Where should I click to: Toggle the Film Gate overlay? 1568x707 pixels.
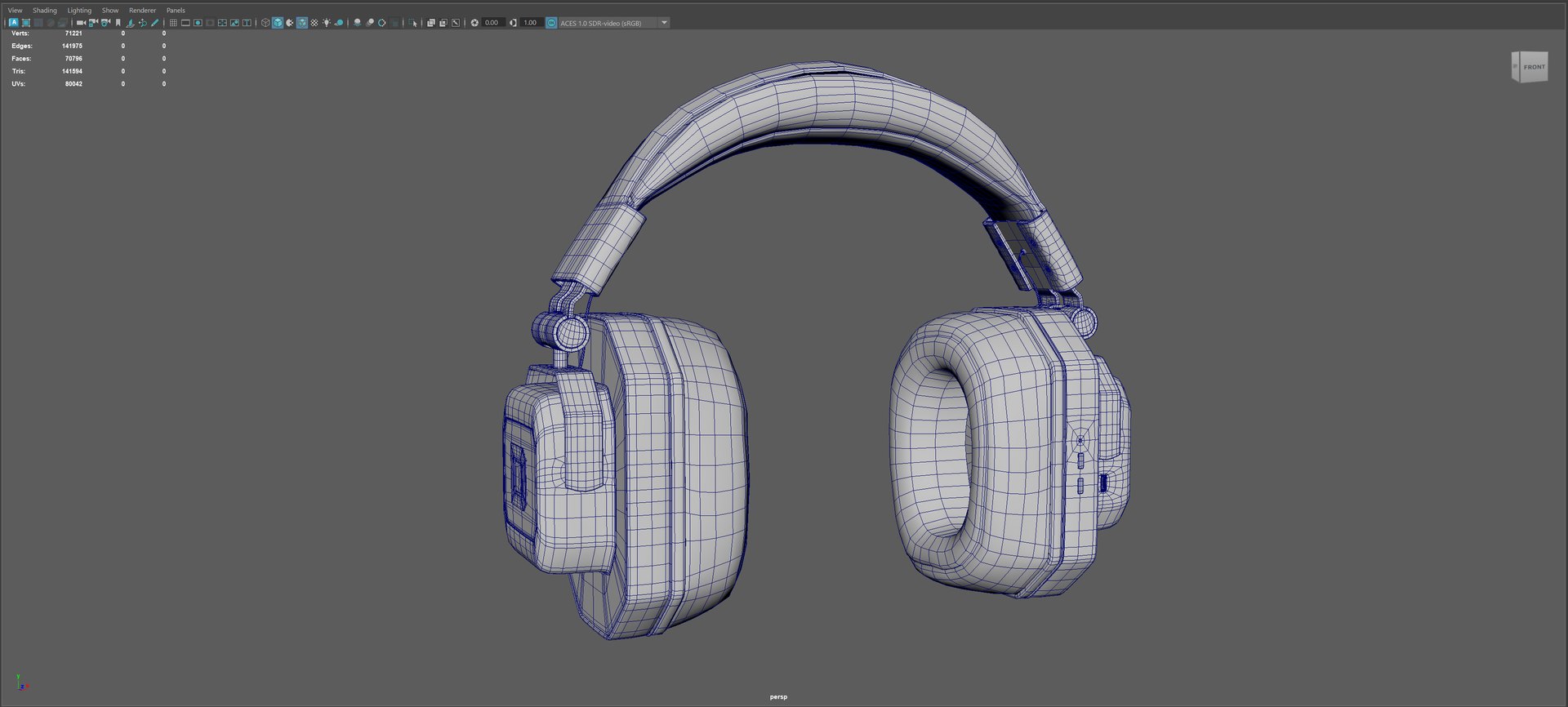click(185, 23)
